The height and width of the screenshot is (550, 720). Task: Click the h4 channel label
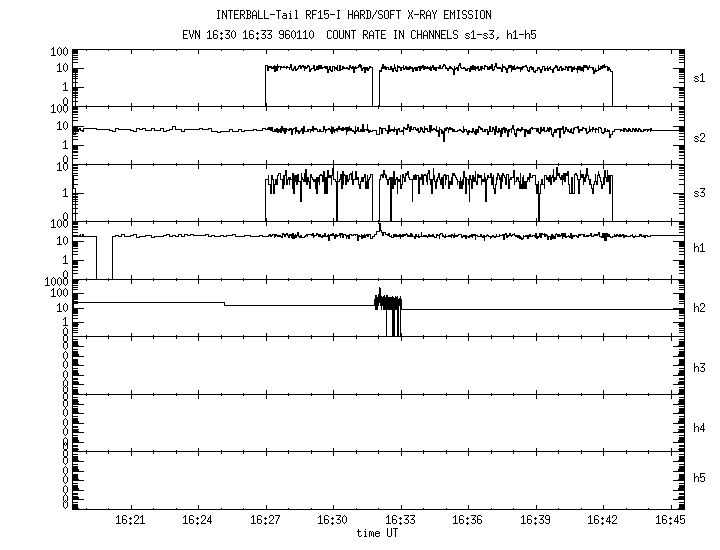(x=700, y=427)
